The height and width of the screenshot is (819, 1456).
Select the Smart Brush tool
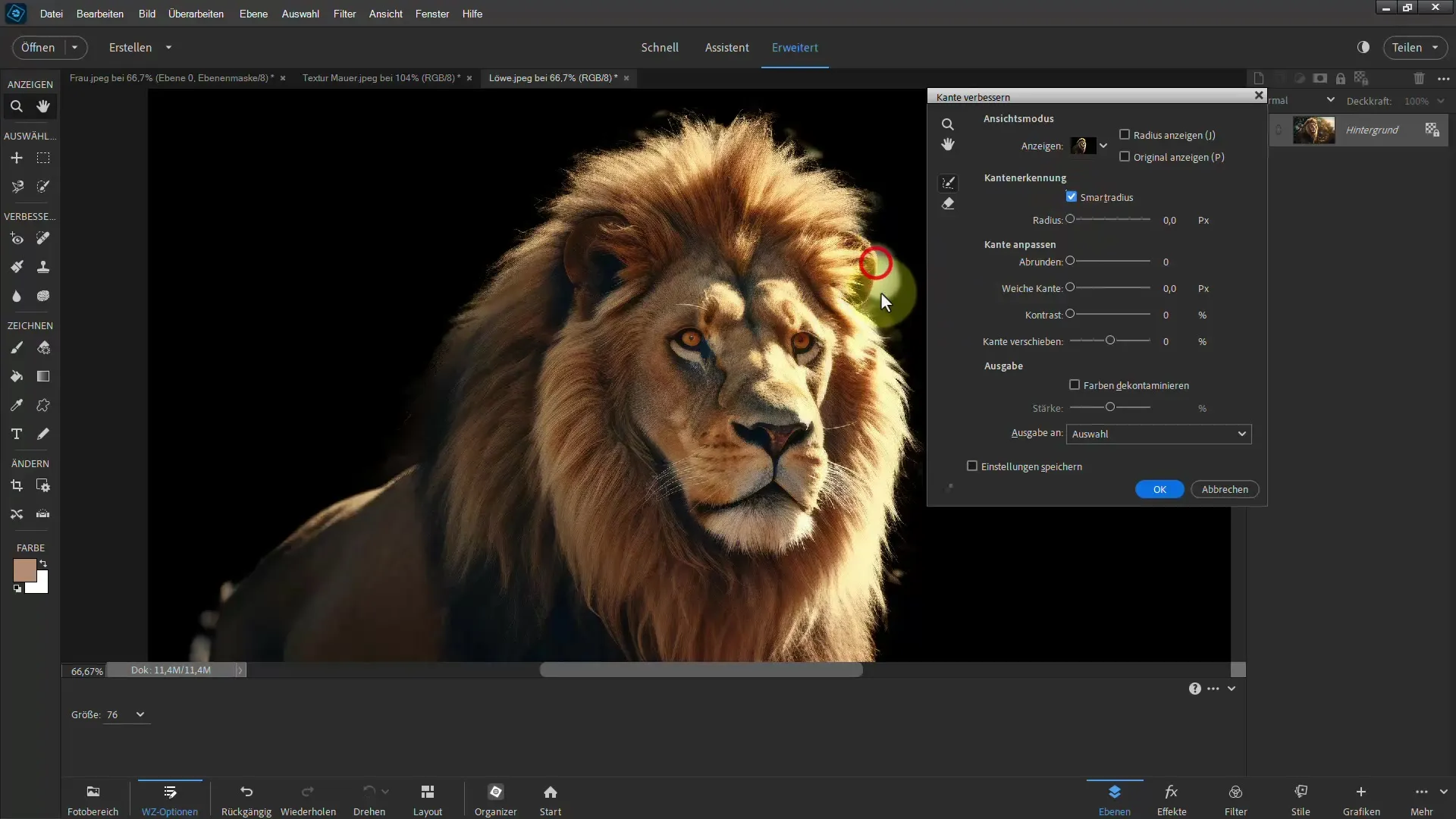17,267
